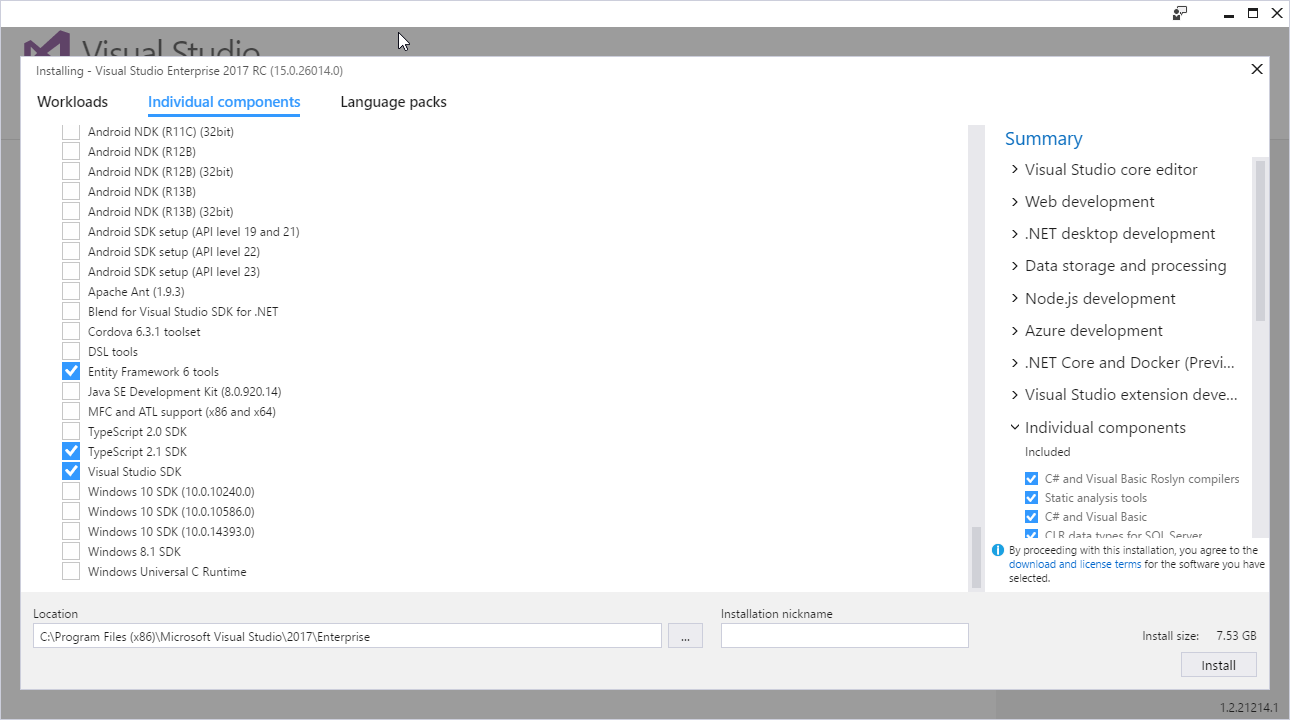Viewport: 1290px width, 720px height.
Task: Uncheck Visual Studio SDK
Action: pyautogui.click(x=70, y=471)
